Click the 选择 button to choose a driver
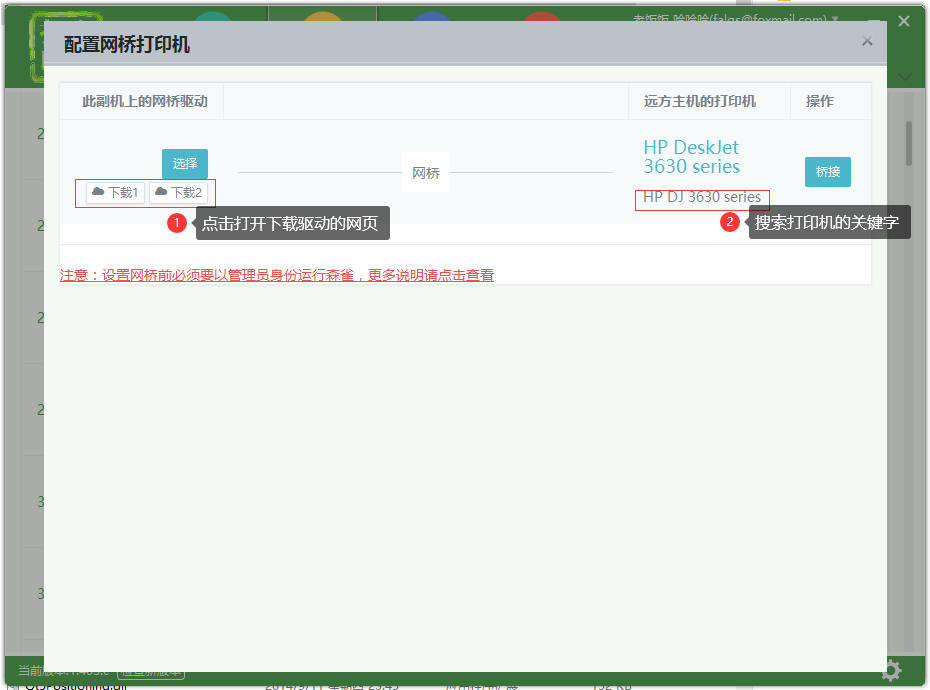930x690 pixels. (x=184, y=164)
